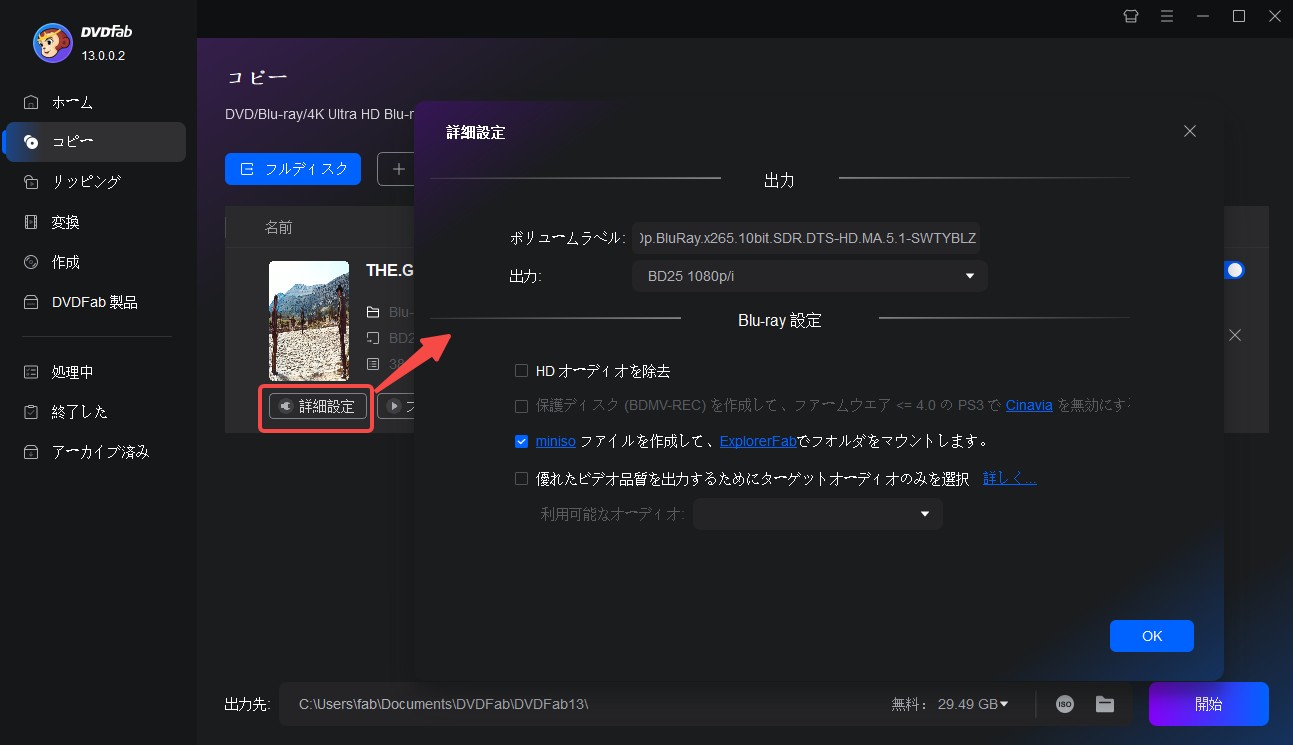1293x745 pixels.
Task: Tick the 保護ディスク (BDMV-REC) checkbox
Action: coord(521,406)
